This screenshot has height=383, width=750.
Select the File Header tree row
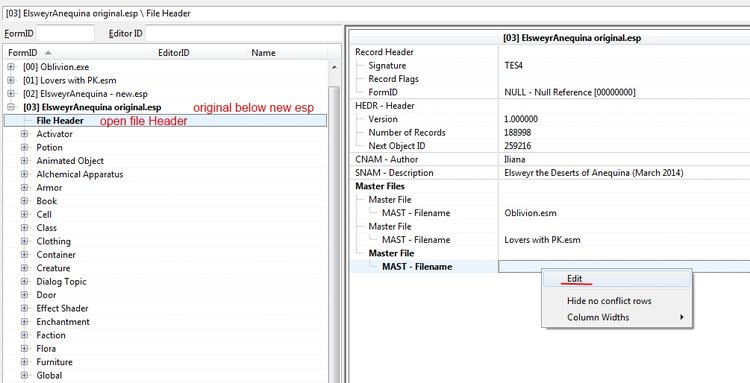pos(165,120)
